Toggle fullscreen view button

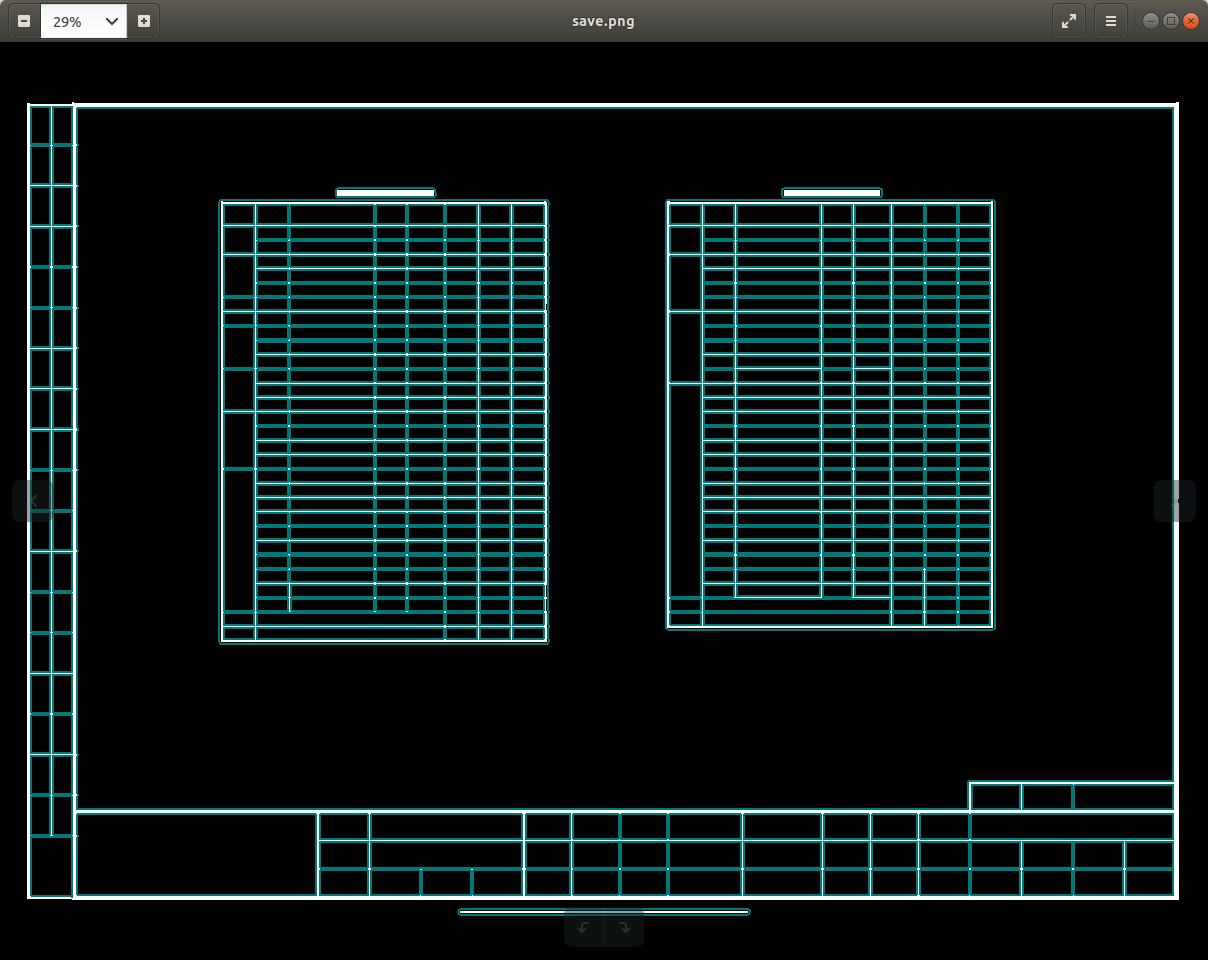pyautogui.click(x=1069, y=21)
